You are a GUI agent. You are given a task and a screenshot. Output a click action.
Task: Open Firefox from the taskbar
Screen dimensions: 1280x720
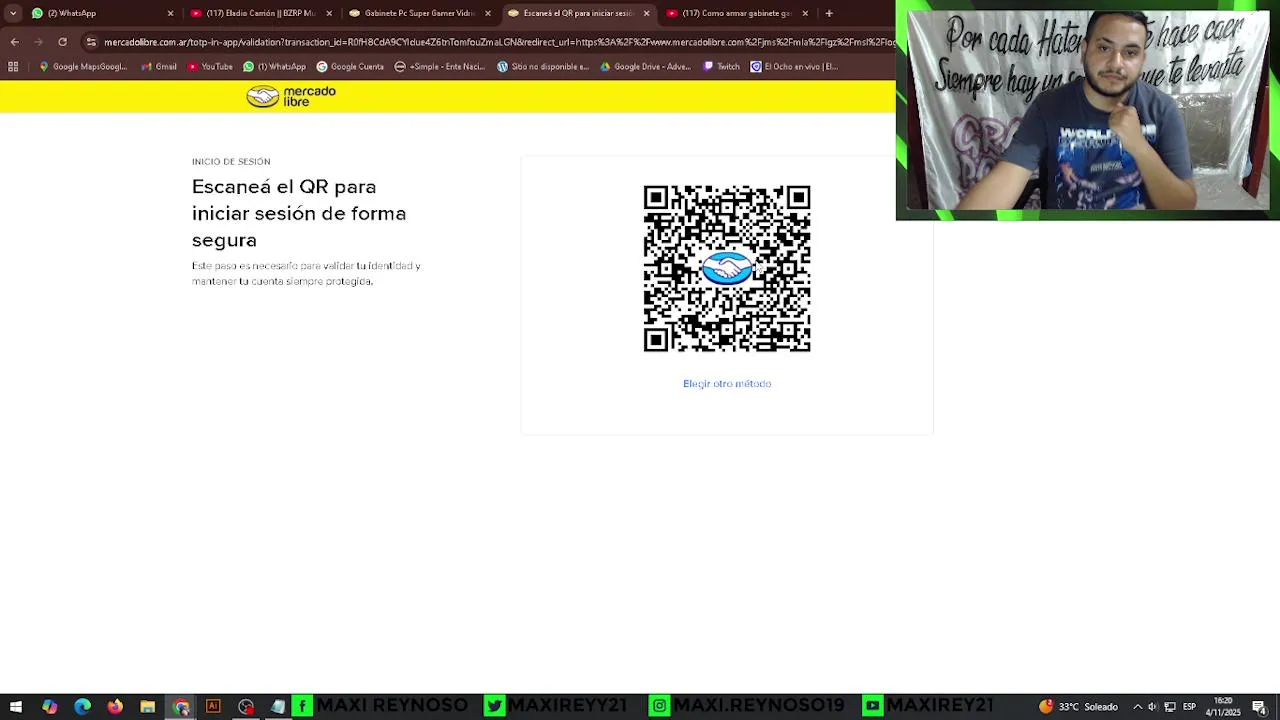(115, 707)
